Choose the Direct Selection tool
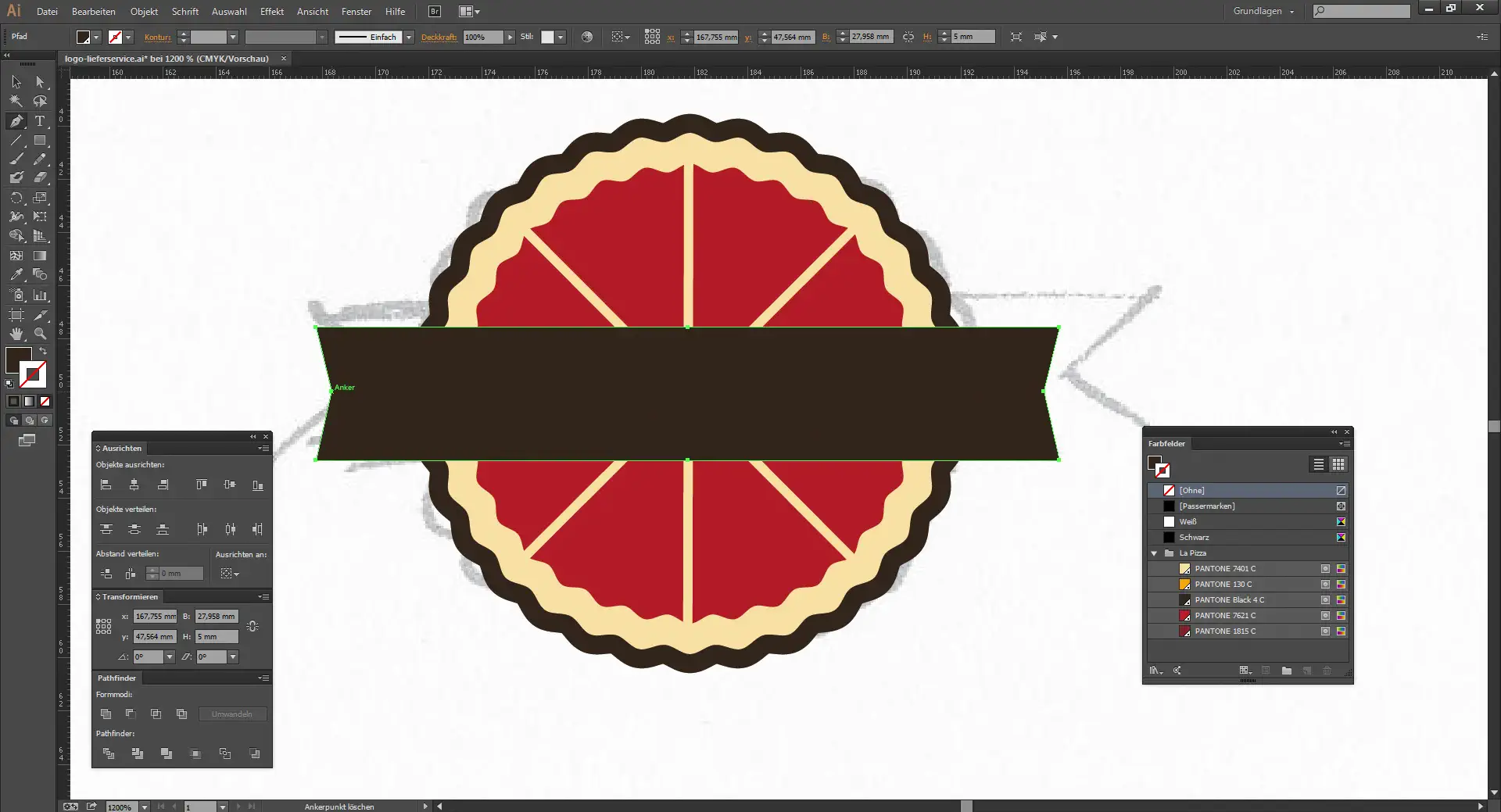 [41, 81]
